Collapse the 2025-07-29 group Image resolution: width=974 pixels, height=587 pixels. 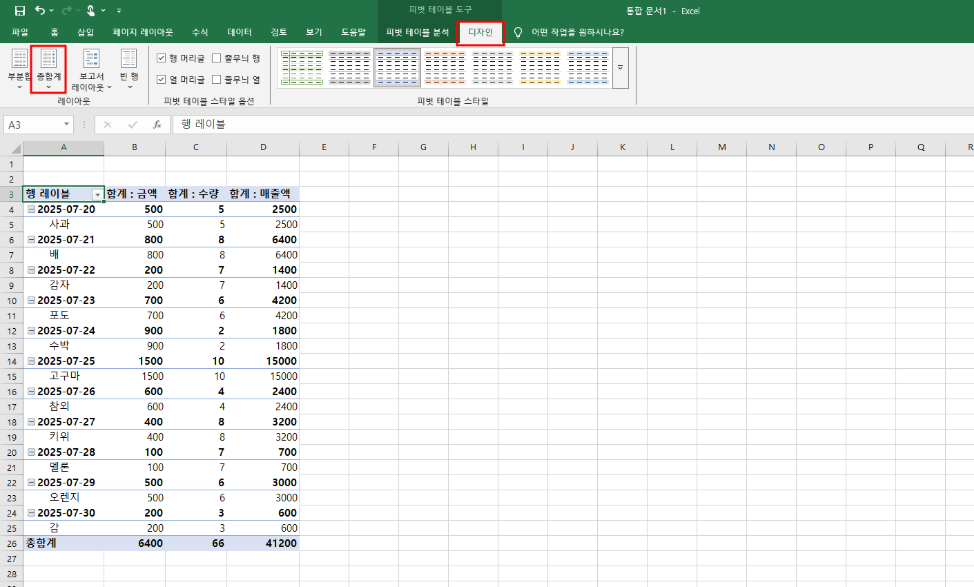pos(31,483)
